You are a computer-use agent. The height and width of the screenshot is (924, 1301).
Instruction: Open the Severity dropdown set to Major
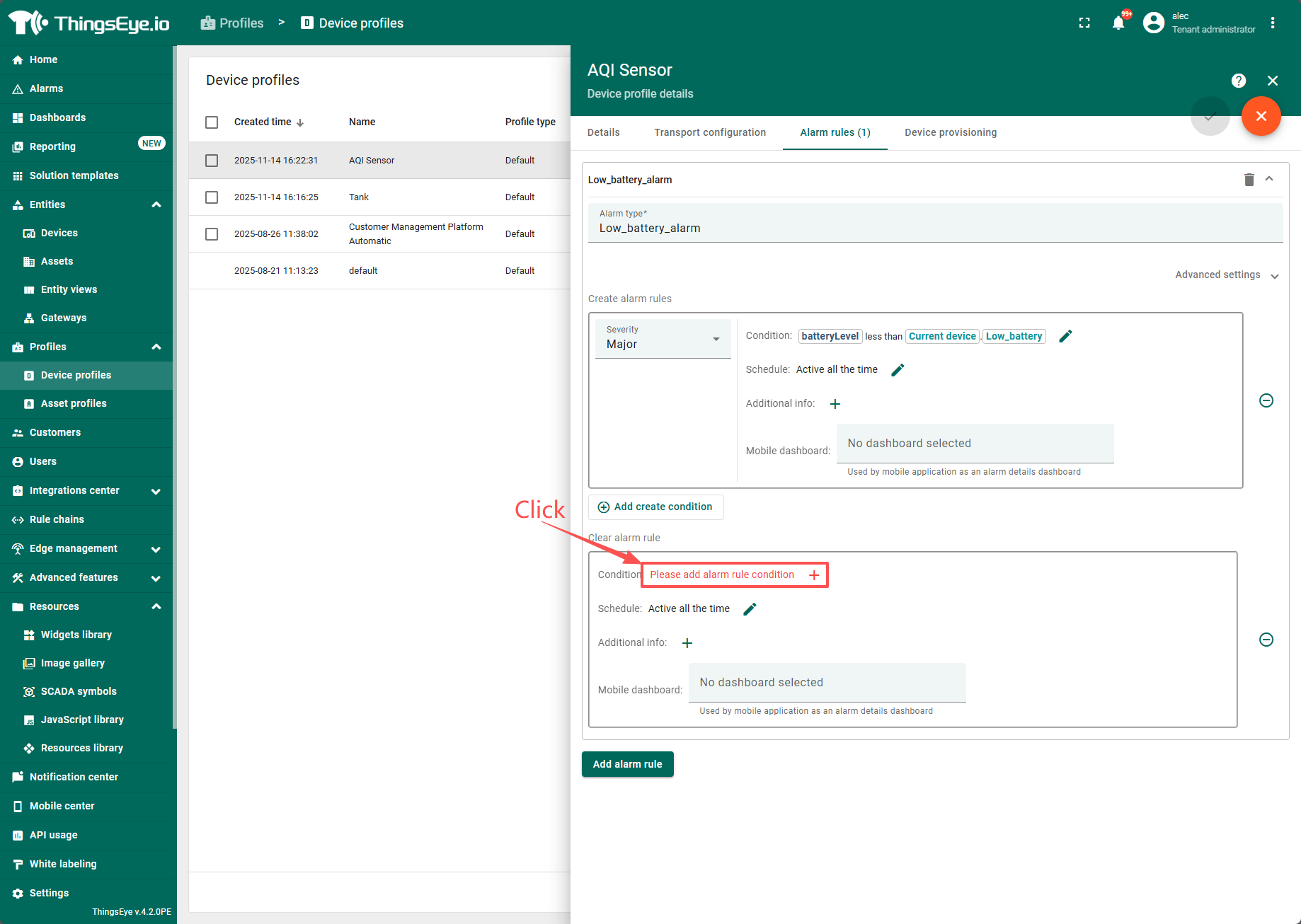[663, 340]
